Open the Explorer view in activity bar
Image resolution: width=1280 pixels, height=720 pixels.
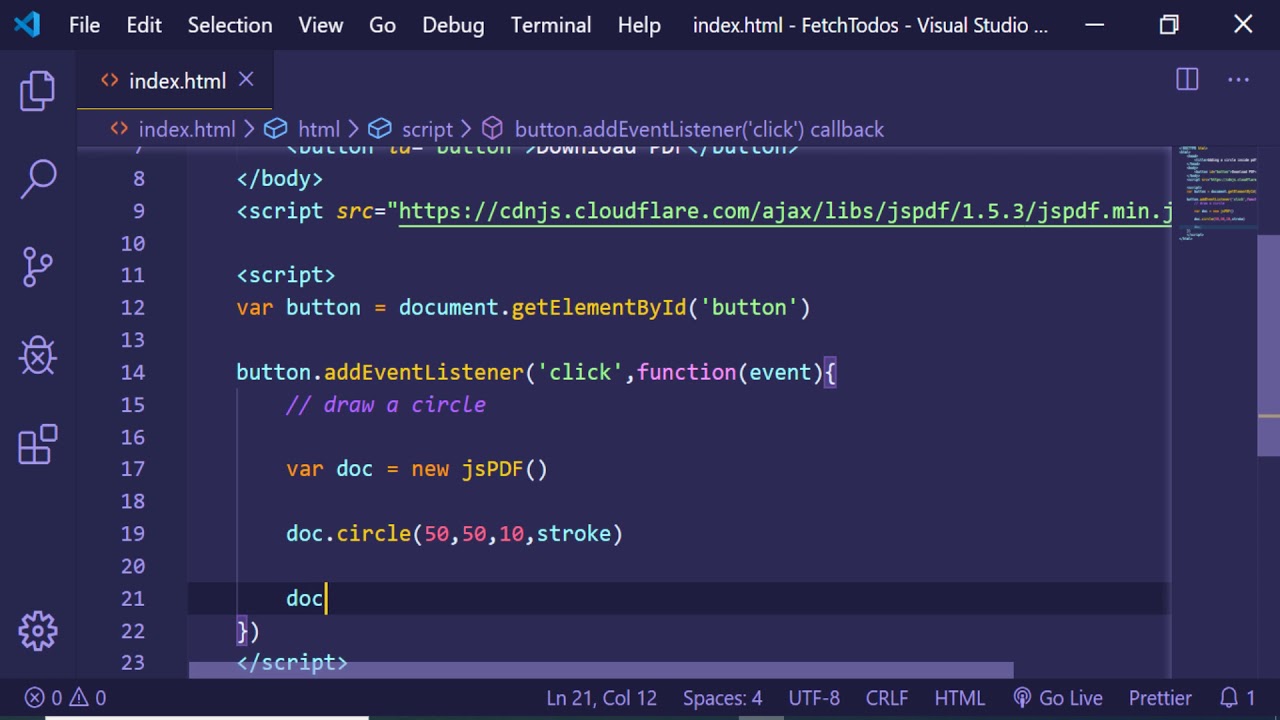[x=38, y=91]
